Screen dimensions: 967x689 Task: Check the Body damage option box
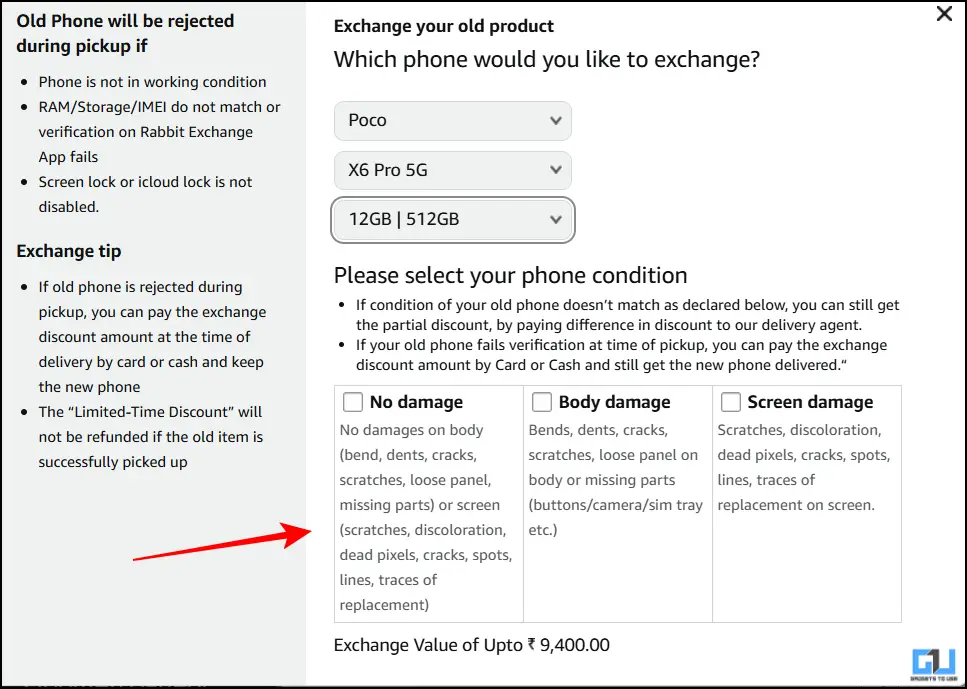point(542,402)
